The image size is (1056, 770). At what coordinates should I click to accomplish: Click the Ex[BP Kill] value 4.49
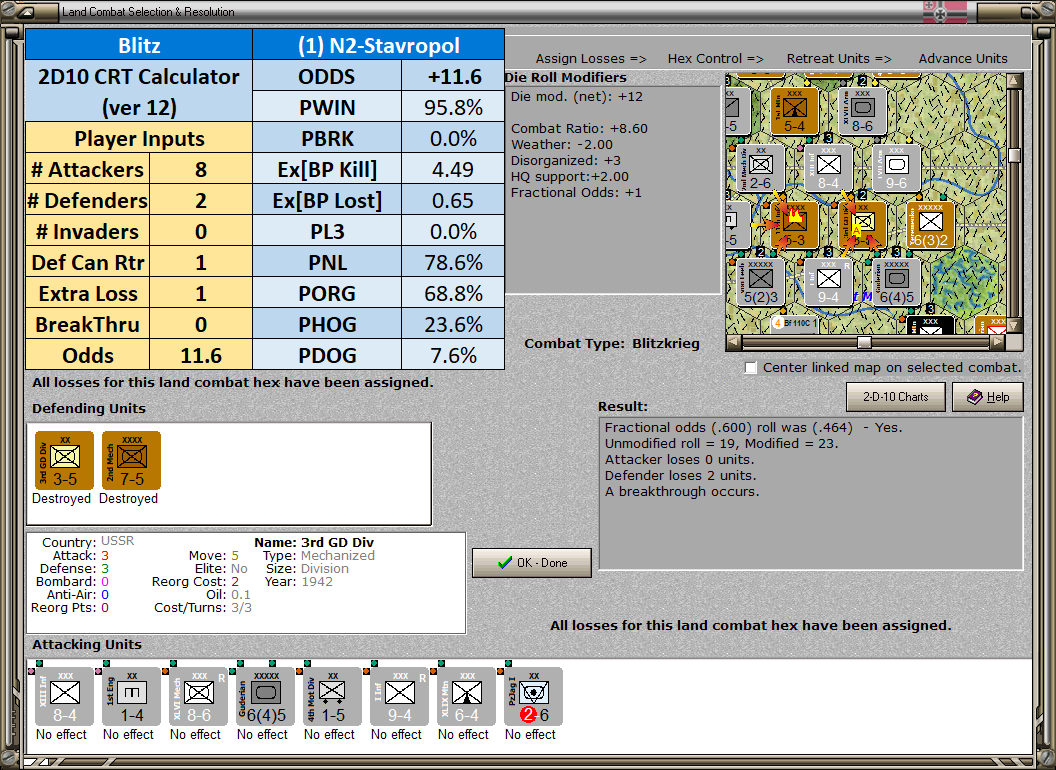[x=453, y=169]
